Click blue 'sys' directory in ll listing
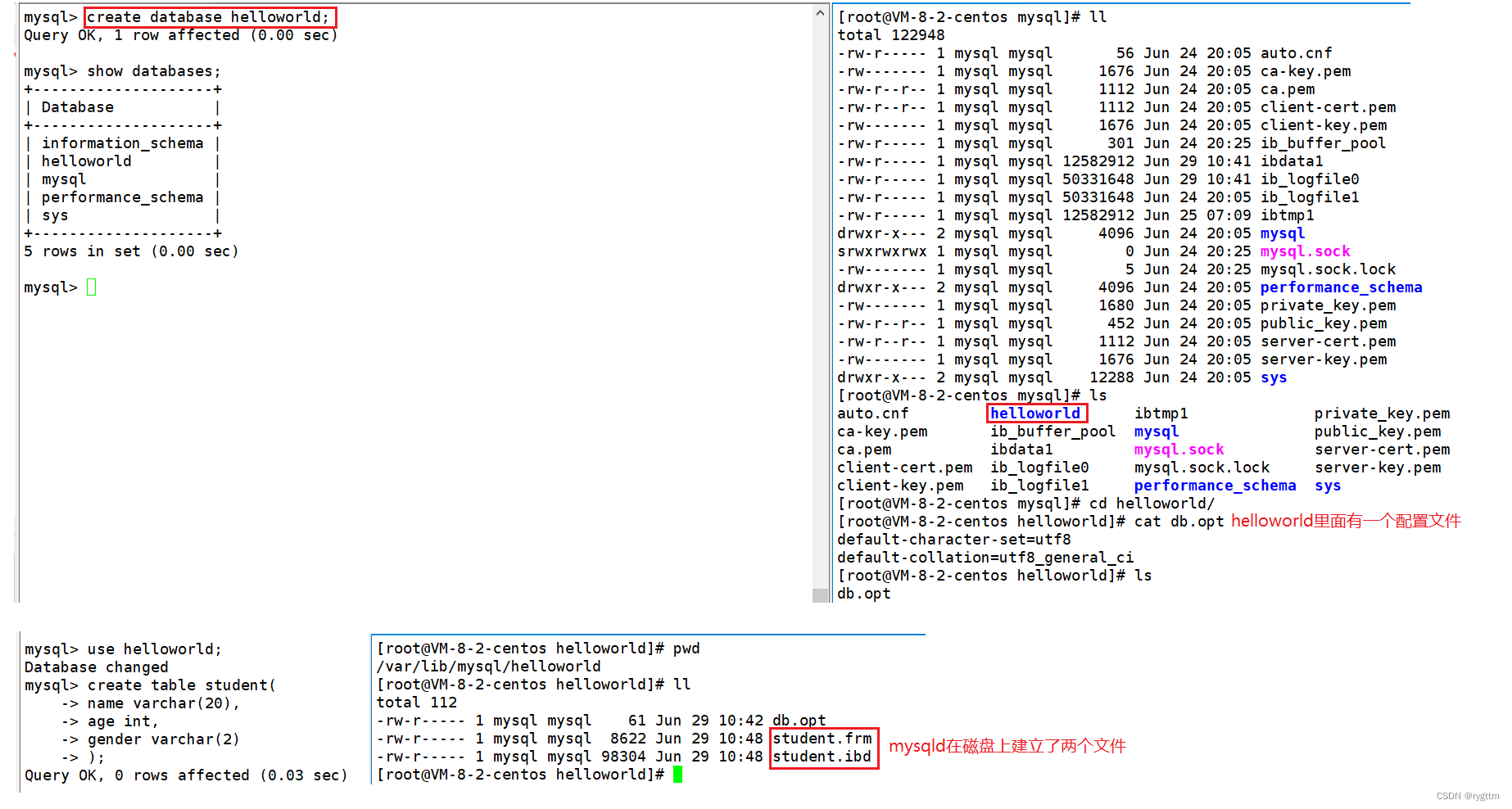 tap(1274, 377)
